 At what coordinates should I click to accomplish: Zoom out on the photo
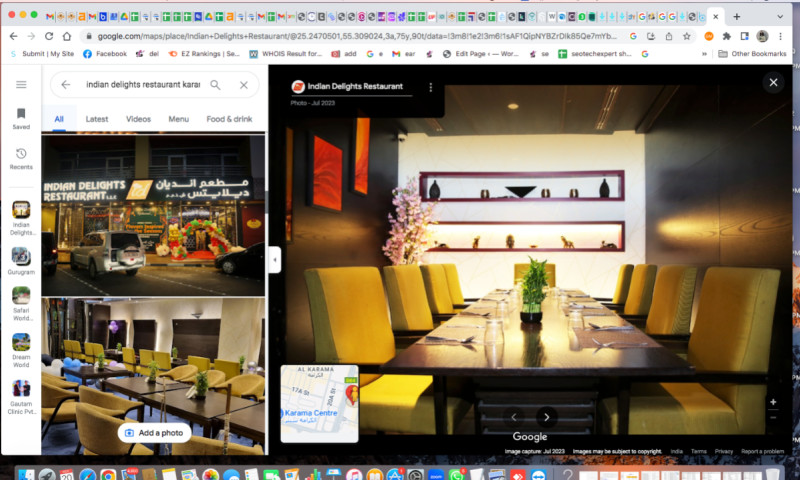tap(773, 418)
